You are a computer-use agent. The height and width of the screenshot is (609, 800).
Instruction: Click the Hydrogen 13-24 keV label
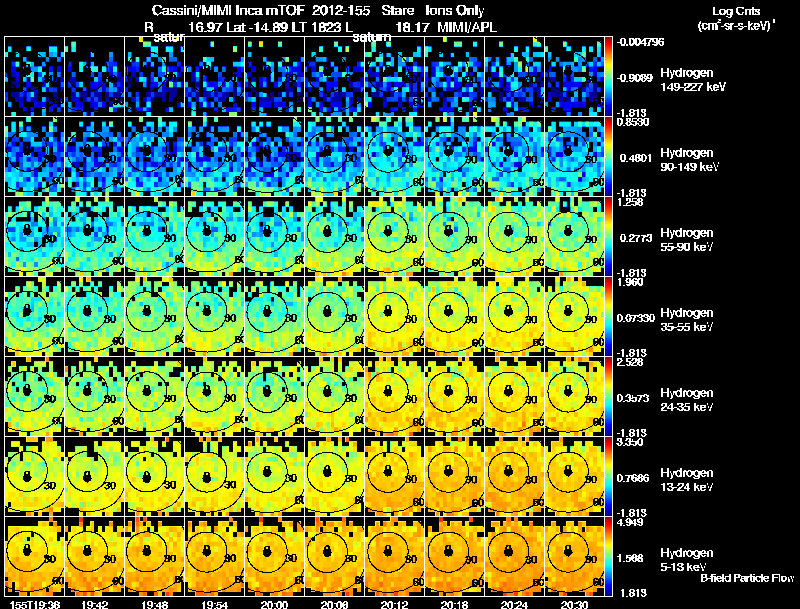pos(687,480)
